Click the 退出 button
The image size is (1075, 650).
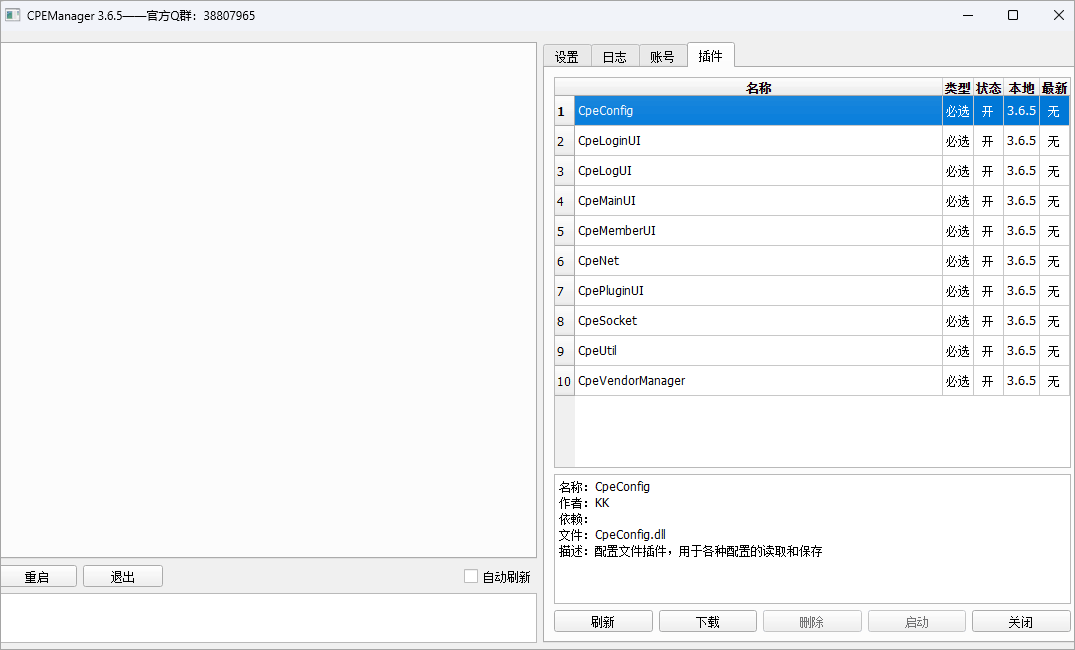123,577
